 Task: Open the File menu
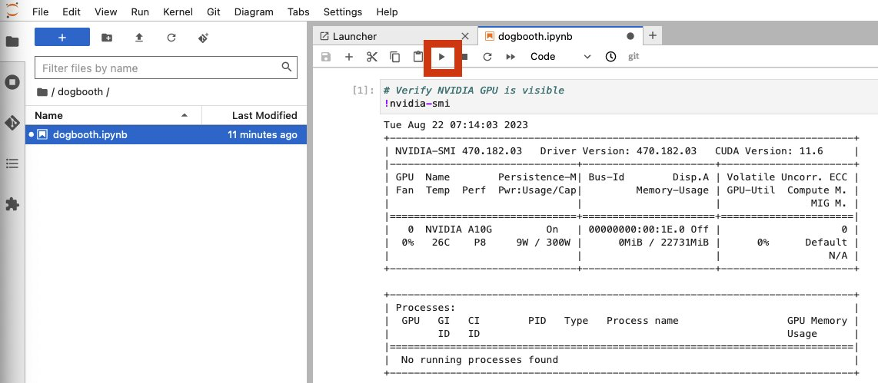pyautogui.click(x=40, y=11)
